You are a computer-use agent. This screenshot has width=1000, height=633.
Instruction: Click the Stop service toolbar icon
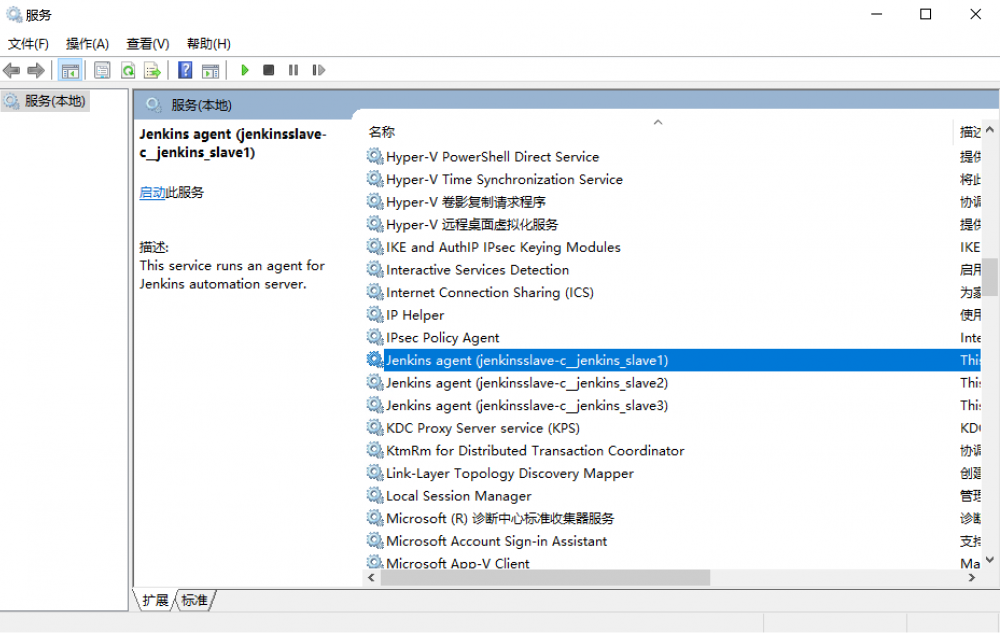[266, 70]
